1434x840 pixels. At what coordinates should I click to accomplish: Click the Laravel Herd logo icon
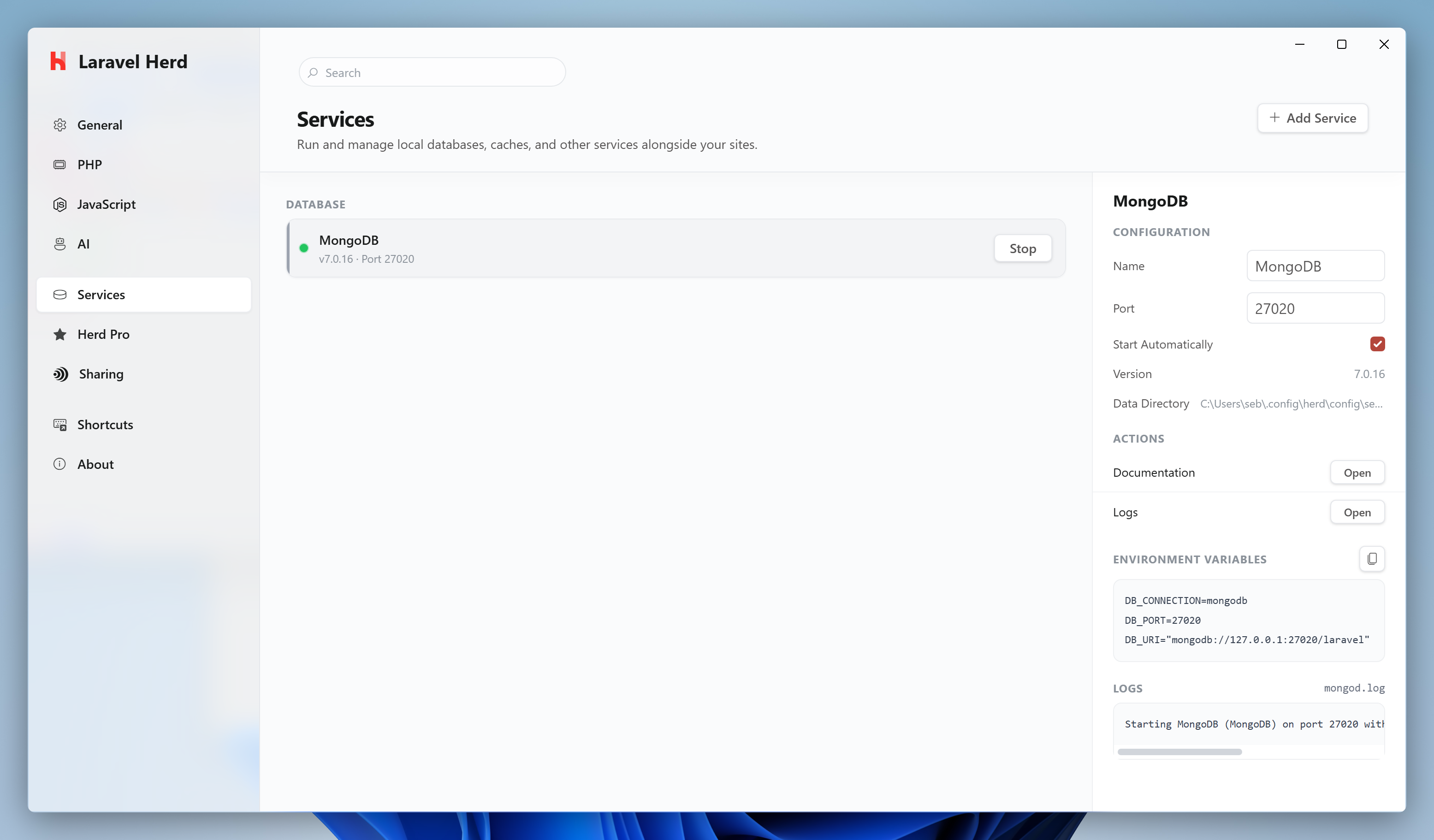click(x=58, y=61)
